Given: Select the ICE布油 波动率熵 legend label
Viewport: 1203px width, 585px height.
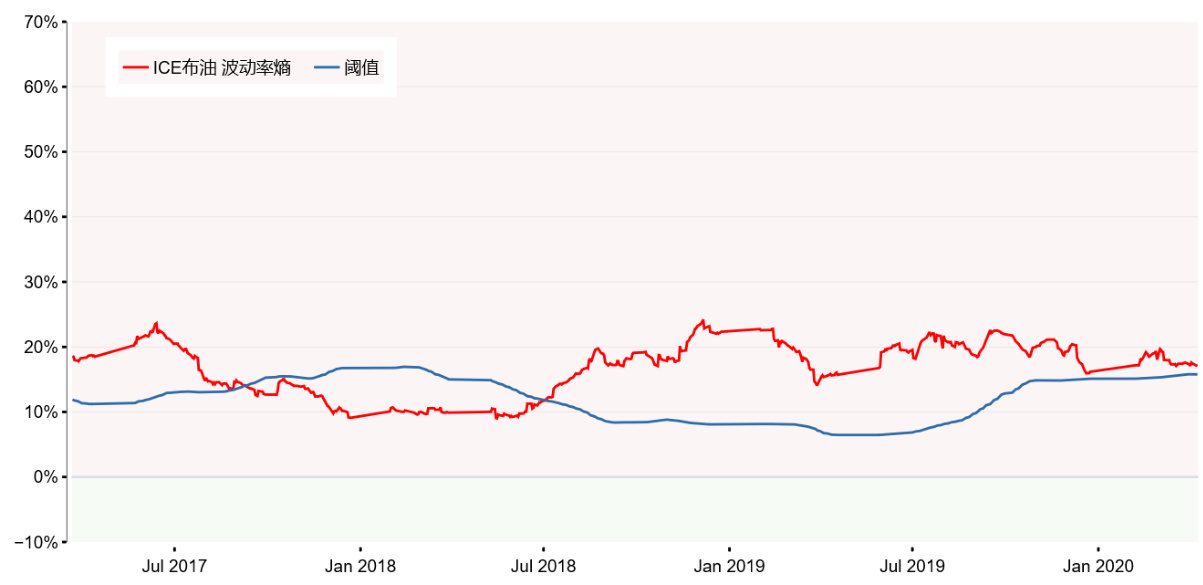Looking at the screenshot, I should pos(222,69).
